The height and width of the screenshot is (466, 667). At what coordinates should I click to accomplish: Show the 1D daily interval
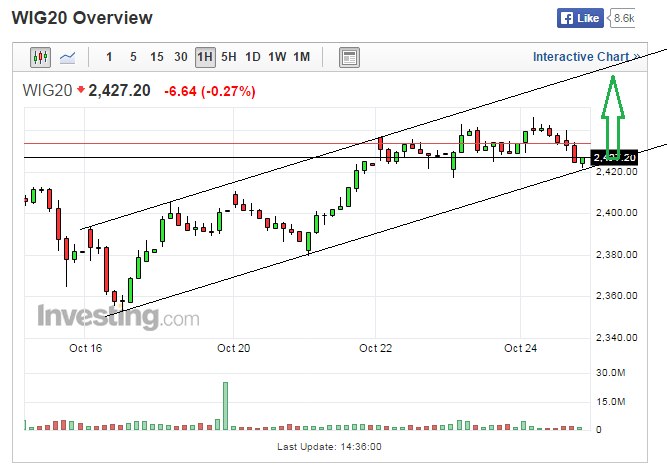253,57
